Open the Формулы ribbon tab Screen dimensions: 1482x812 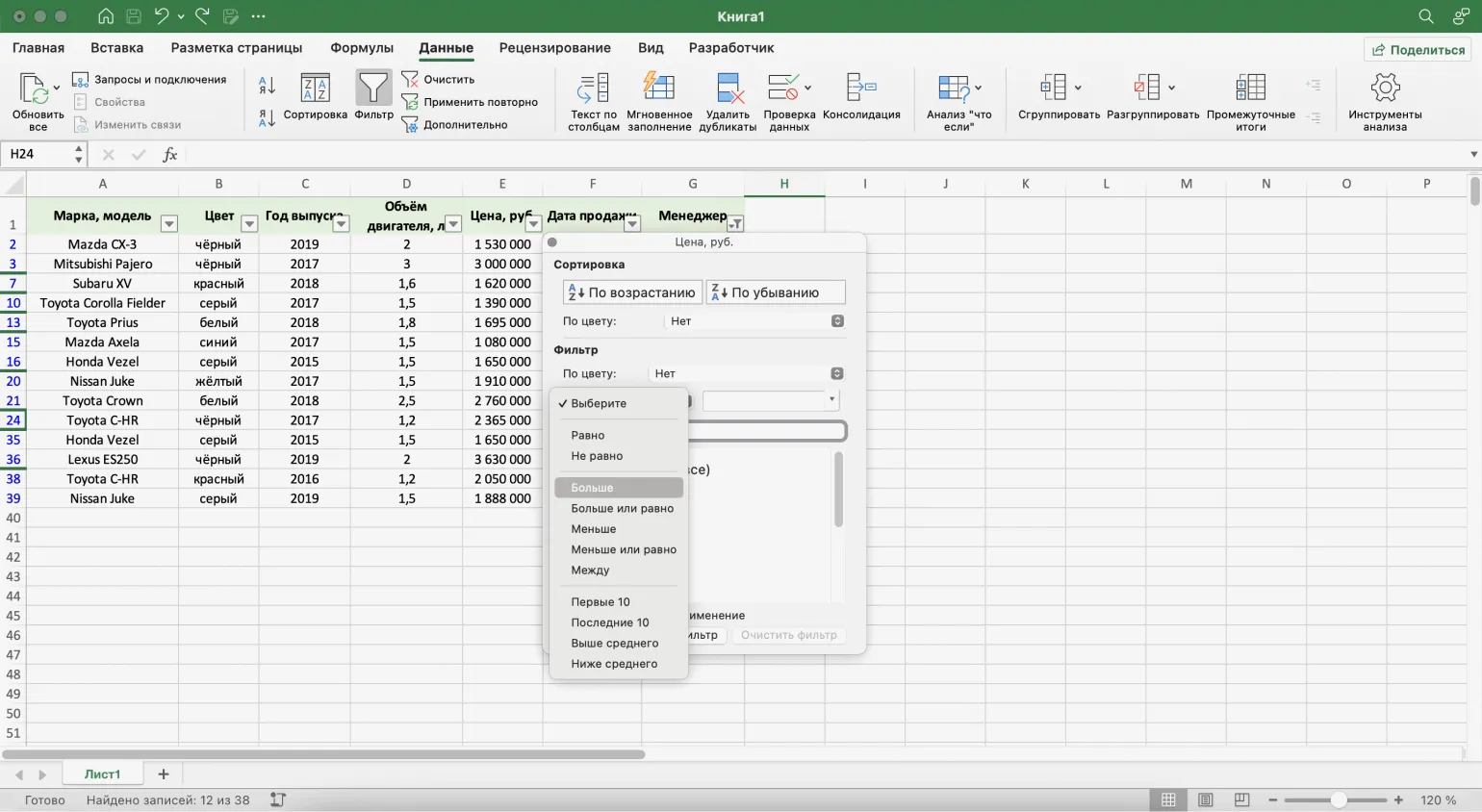click(361, 47)
